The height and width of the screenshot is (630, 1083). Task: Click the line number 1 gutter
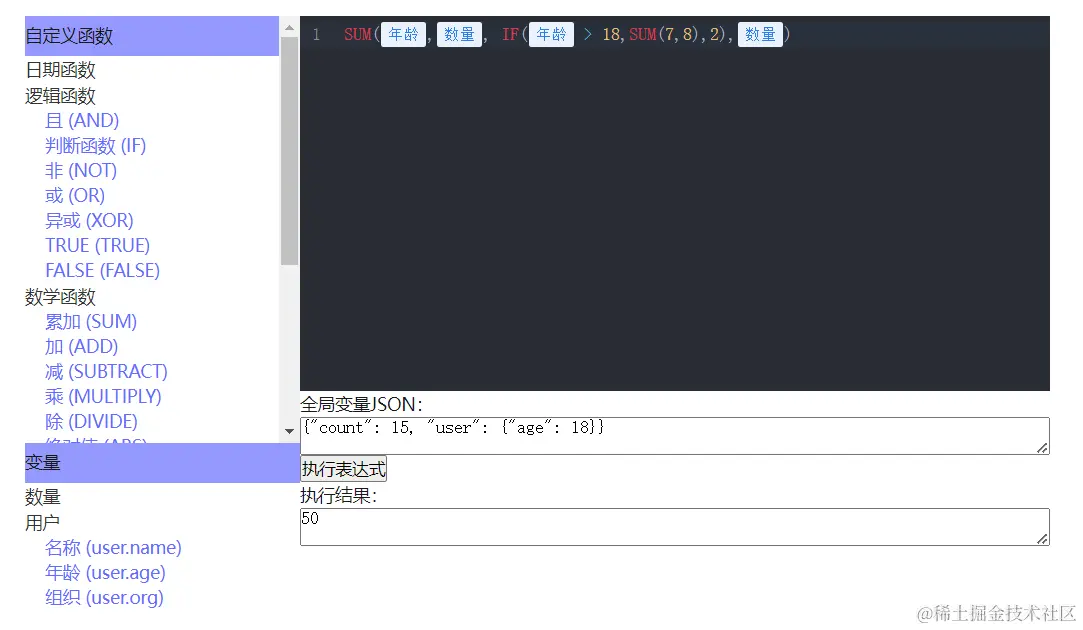(x=316, y=35)
